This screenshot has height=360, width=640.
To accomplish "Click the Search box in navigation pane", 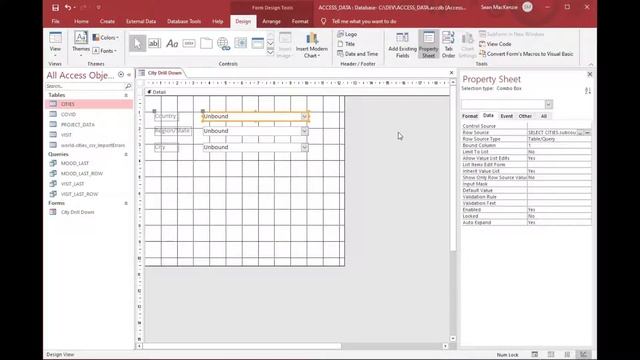I will tap(84, 86).
